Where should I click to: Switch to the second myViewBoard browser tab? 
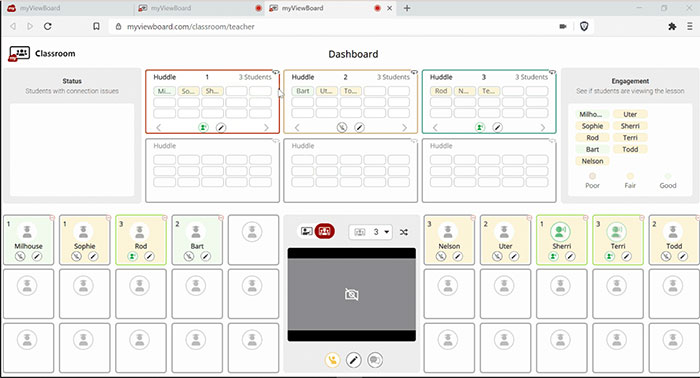[x=199, y=8]
